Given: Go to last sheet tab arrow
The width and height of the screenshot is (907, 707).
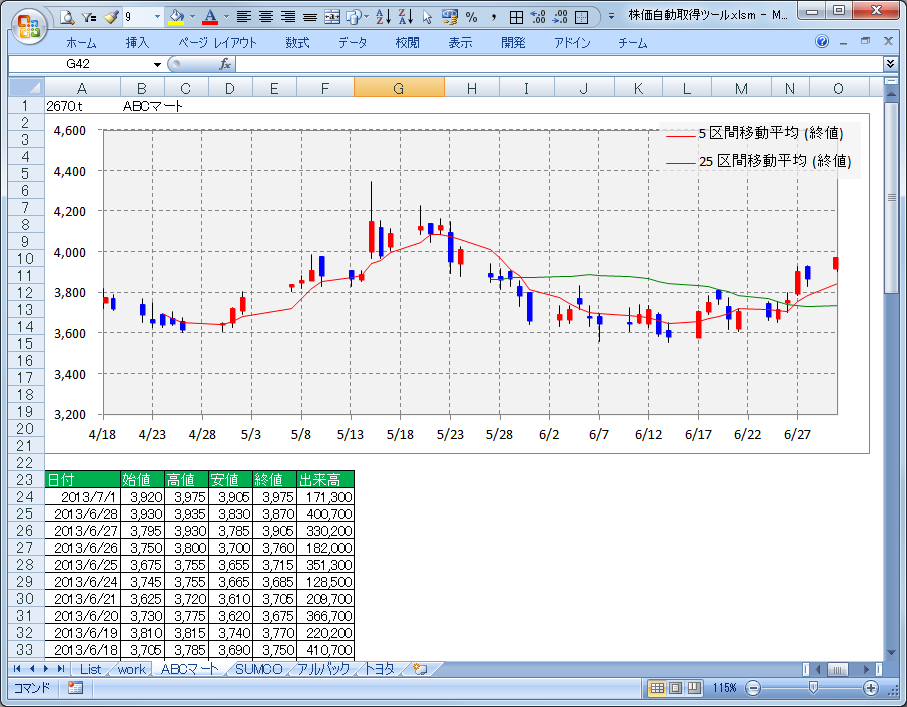Looking at the screenshot, I should tap(61, 669).
